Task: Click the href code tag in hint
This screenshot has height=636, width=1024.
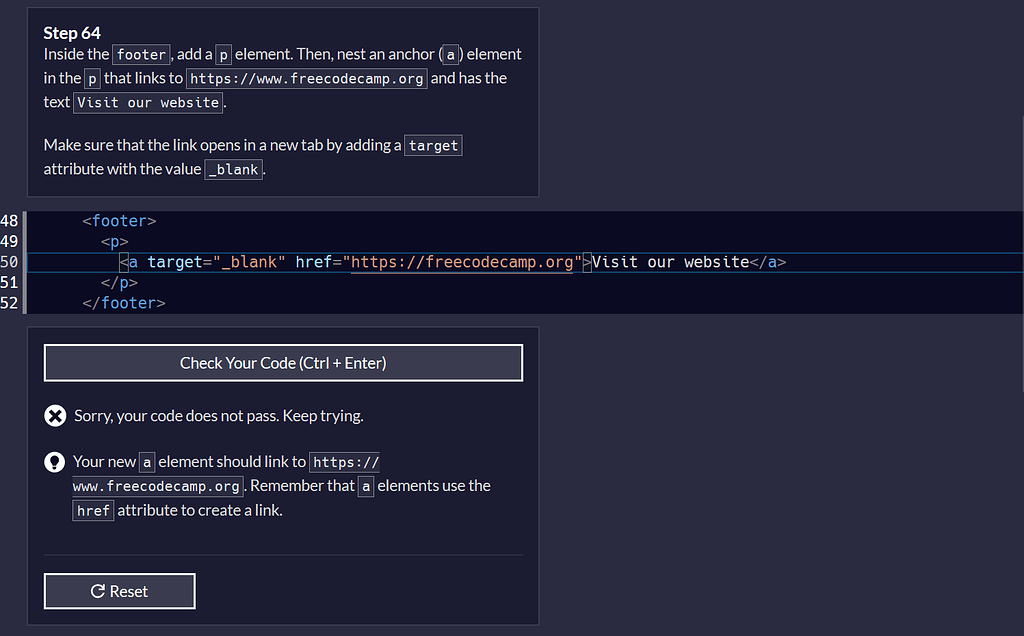Action: [92, 509]
